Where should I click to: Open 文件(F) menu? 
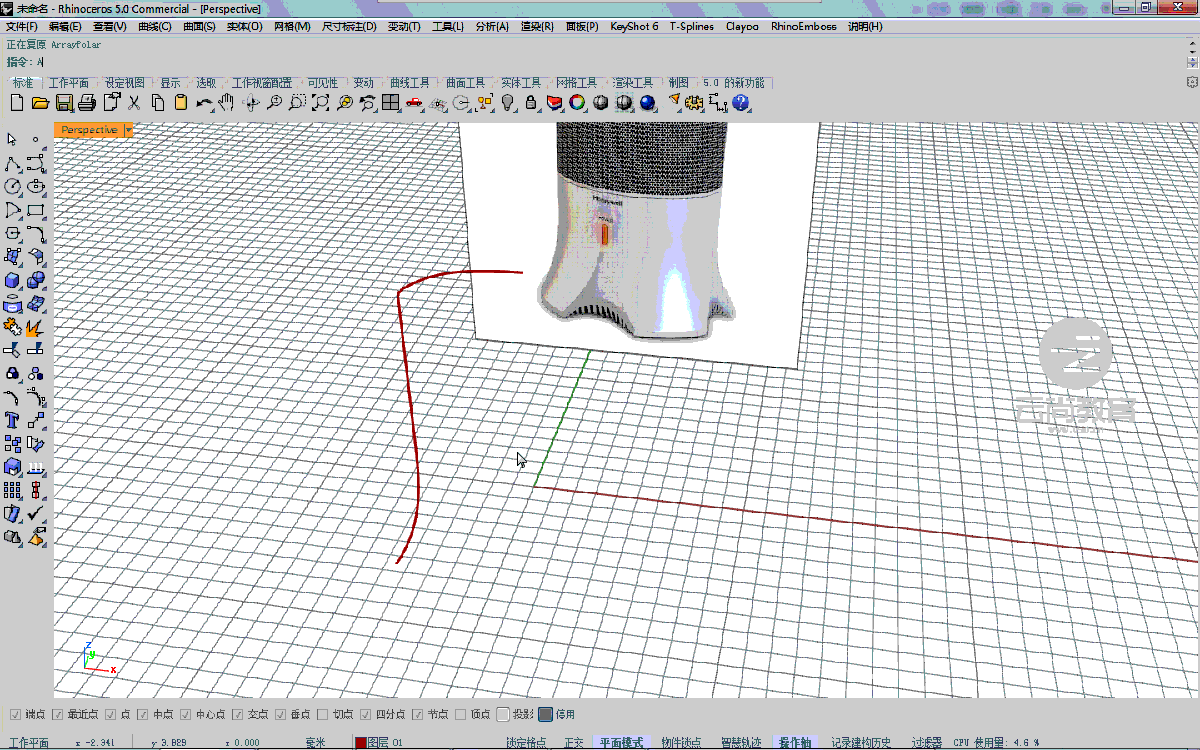click(x=22, y=26)
